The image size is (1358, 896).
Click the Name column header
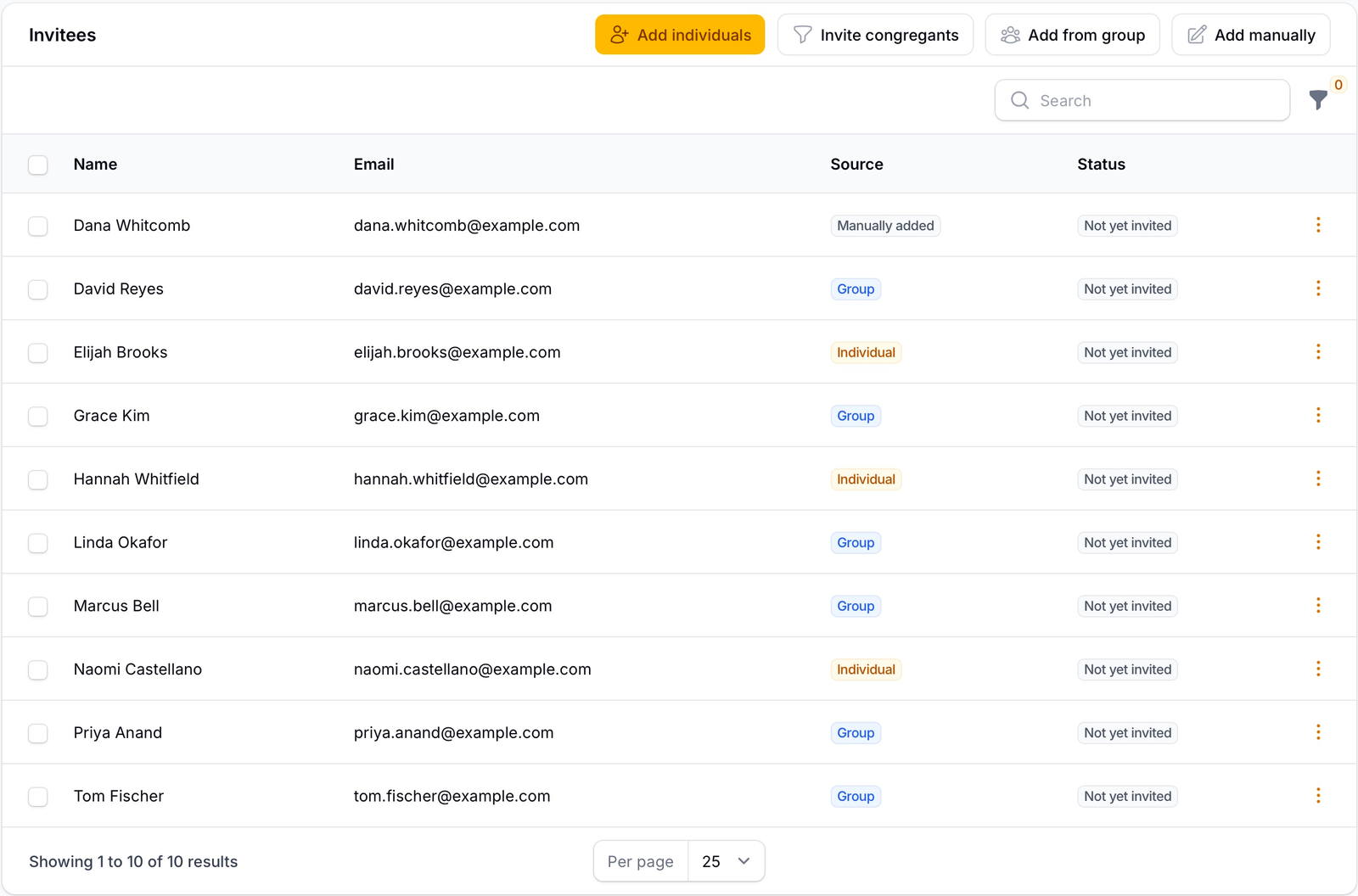point(95,165)
